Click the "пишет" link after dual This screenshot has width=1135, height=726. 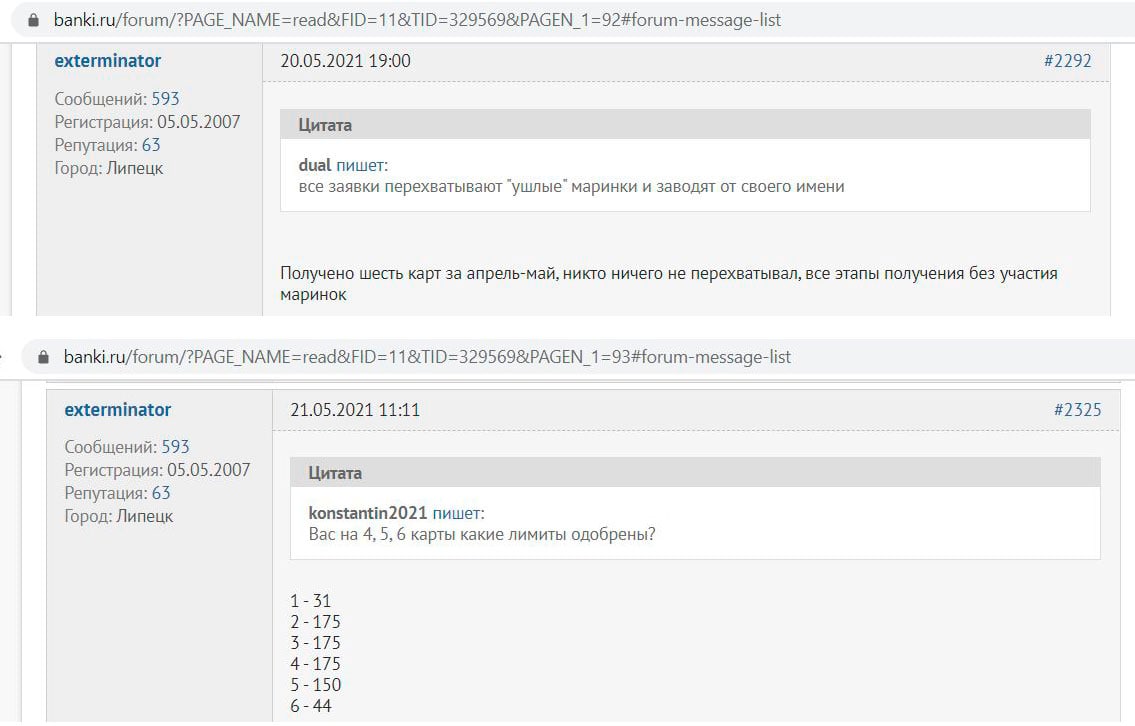click(361, 165)
